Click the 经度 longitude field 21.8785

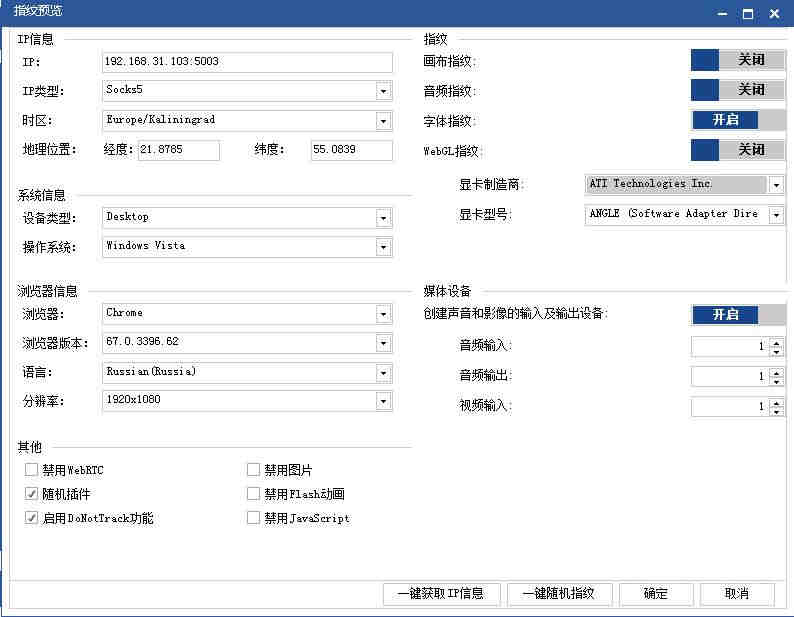[179, 150]
